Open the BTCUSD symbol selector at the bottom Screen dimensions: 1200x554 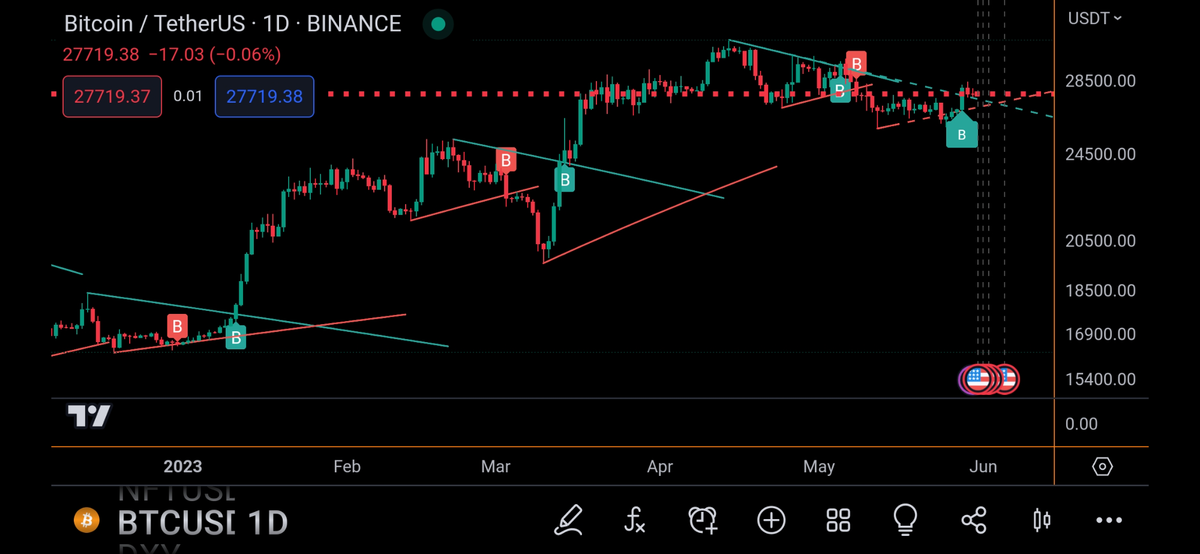coord(175,522)
